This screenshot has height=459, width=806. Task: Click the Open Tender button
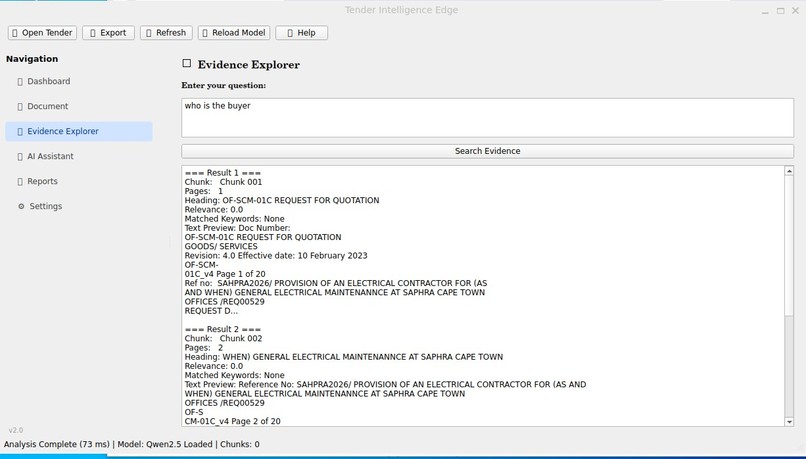pyautogui.click(x=42, y=33)
